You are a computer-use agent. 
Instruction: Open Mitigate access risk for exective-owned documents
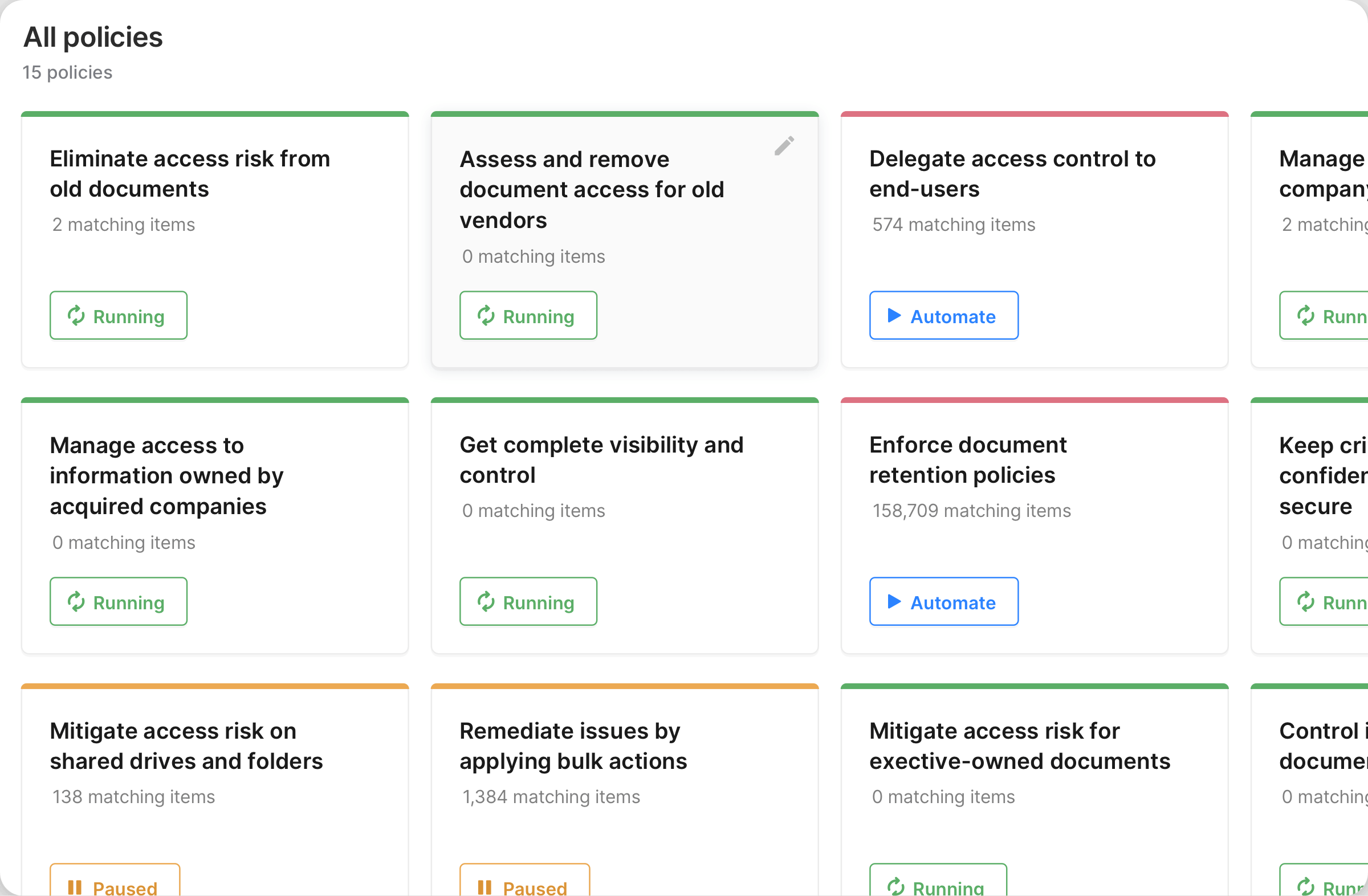pyautogui.click(x=1019, y=746)
